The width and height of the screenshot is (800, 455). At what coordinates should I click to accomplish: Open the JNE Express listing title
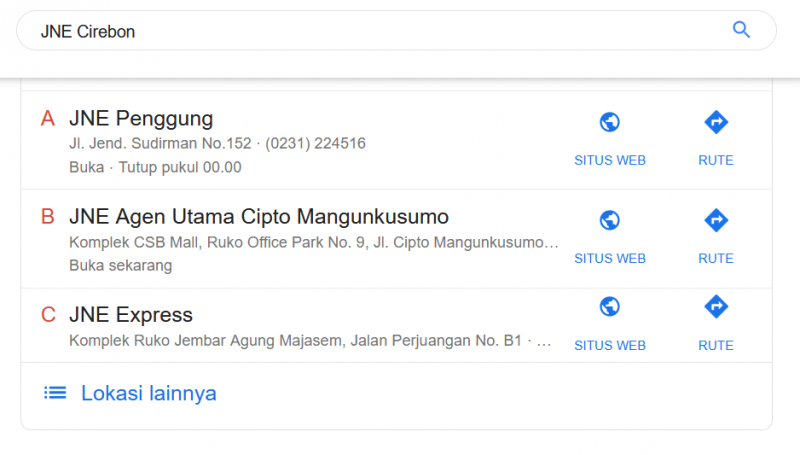[x=131, y=315]
